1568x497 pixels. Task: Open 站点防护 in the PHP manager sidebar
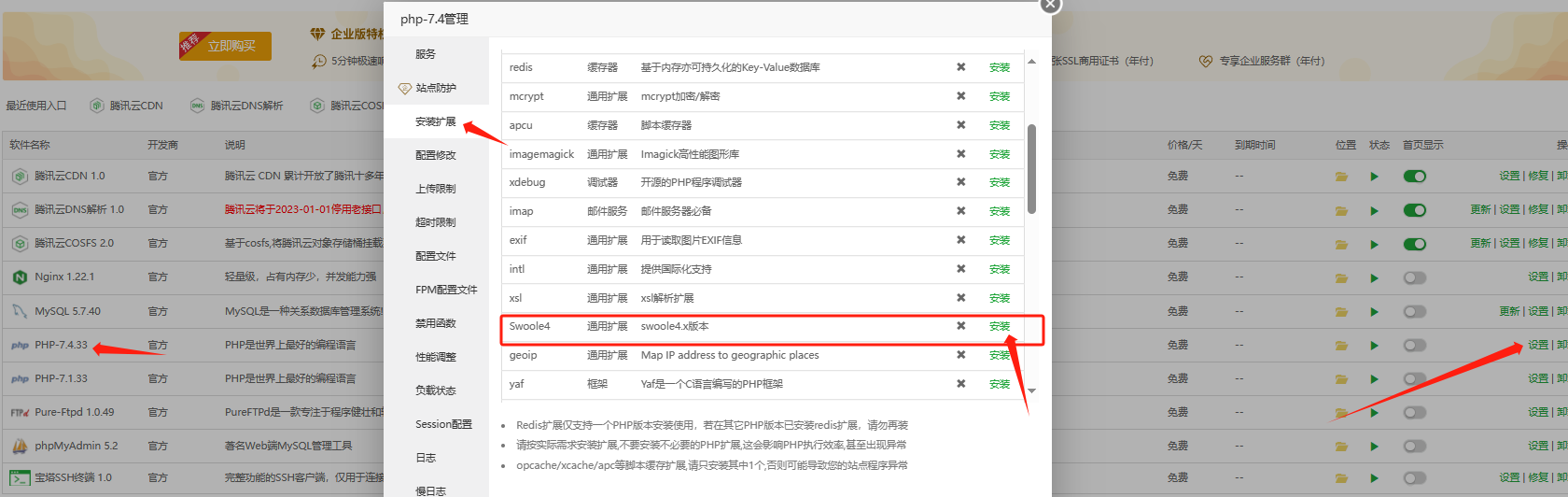436,88
